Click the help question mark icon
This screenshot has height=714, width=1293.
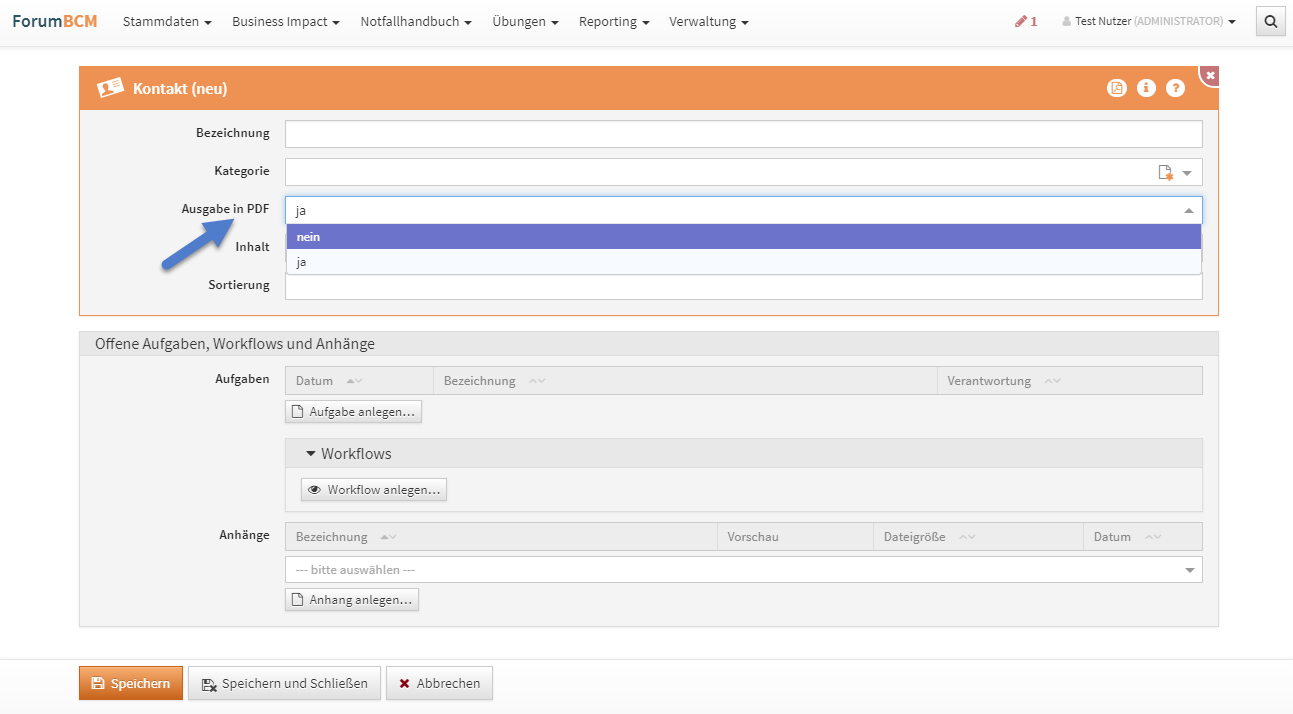tap(1175, 88)
